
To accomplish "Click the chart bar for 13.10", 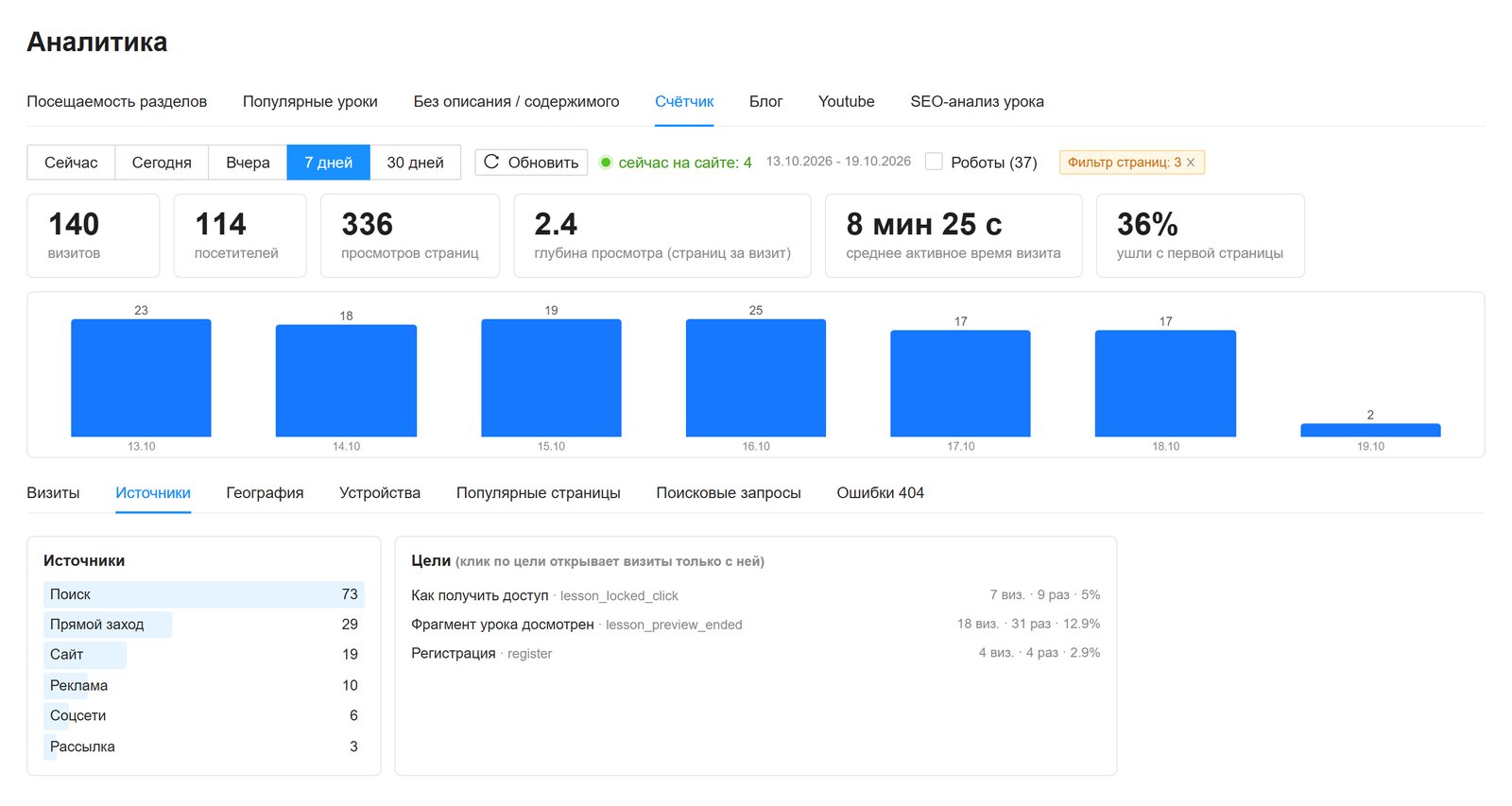I will point(141,378).
